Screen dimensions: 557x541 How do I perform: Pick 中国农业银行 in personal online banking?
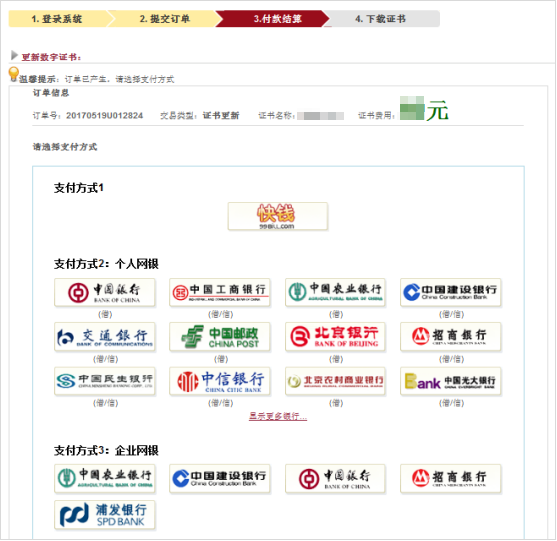tap(335, 293)
